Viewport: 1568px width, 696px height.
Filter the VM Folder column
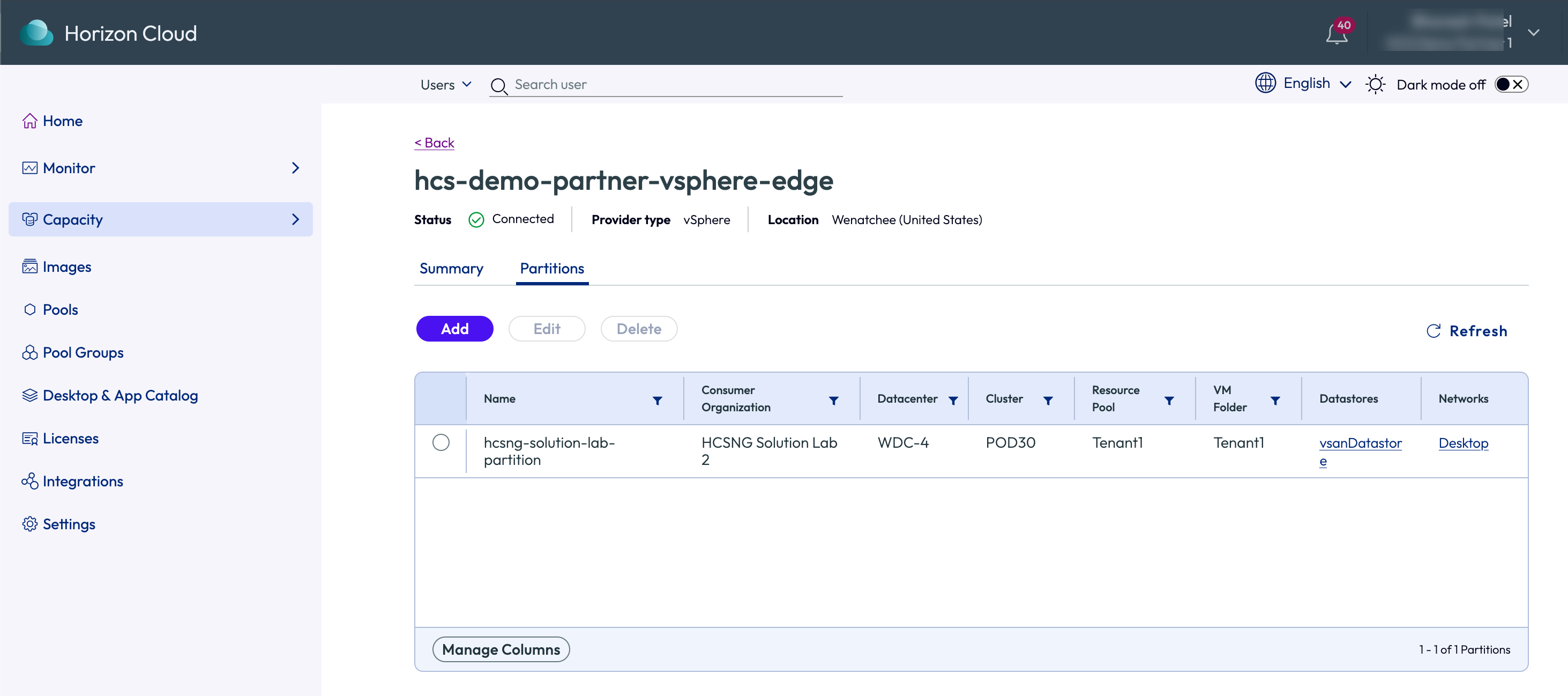click(x=1275, y=401)
